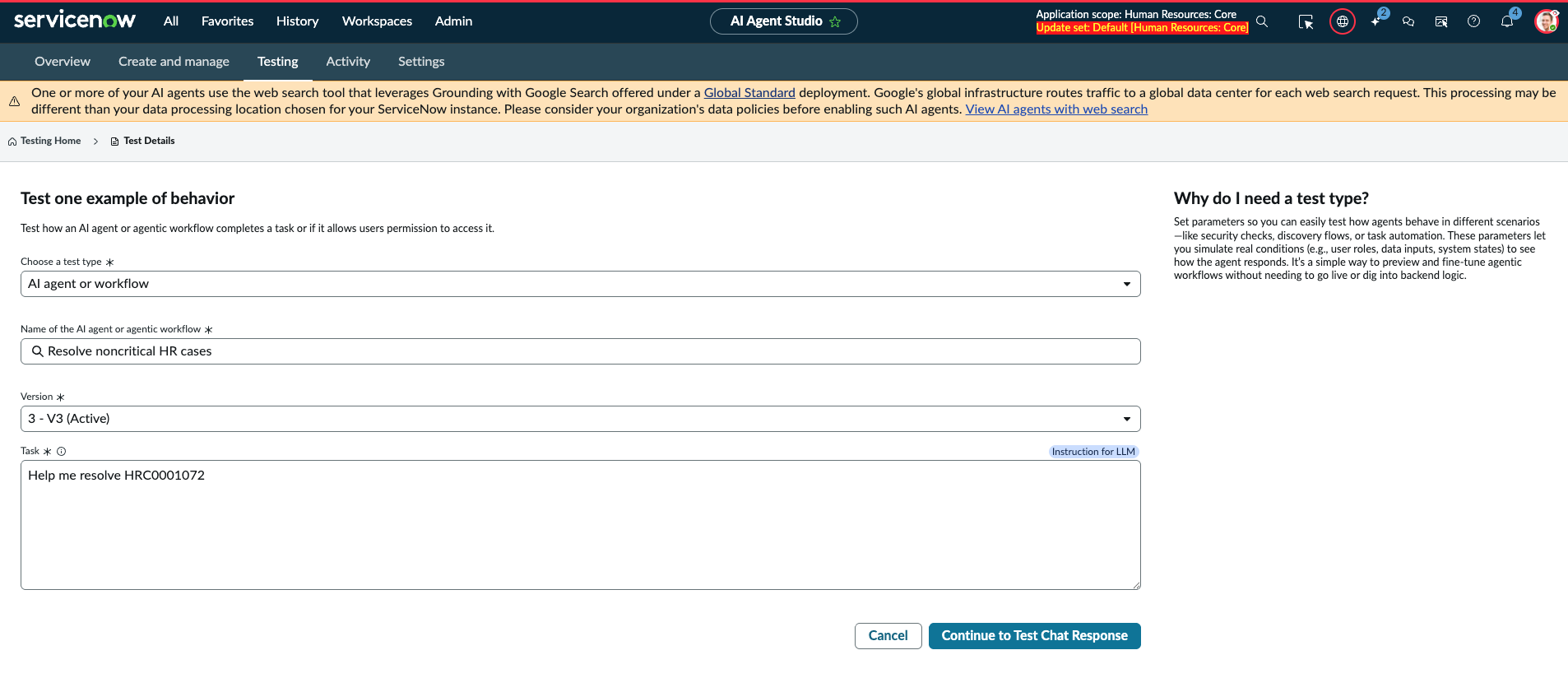Click the Cancel button
The width and height of the screenshot is (1568, 678).
coord(888,636)
